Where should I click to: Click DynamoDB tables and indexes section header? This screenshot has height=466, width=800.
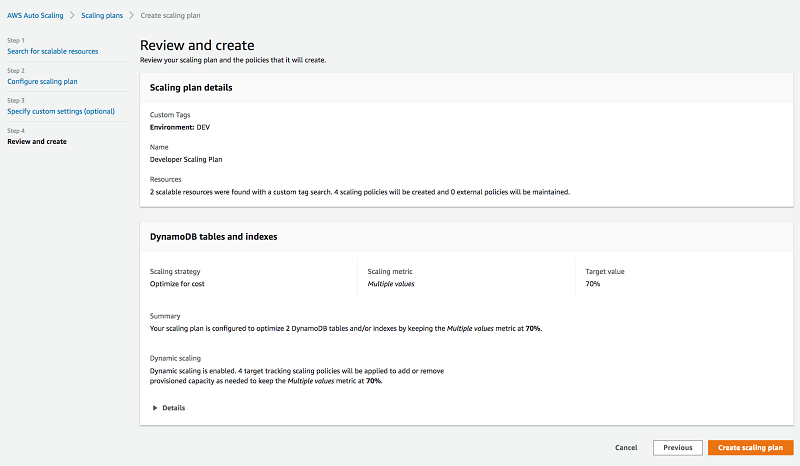(213, 237)
